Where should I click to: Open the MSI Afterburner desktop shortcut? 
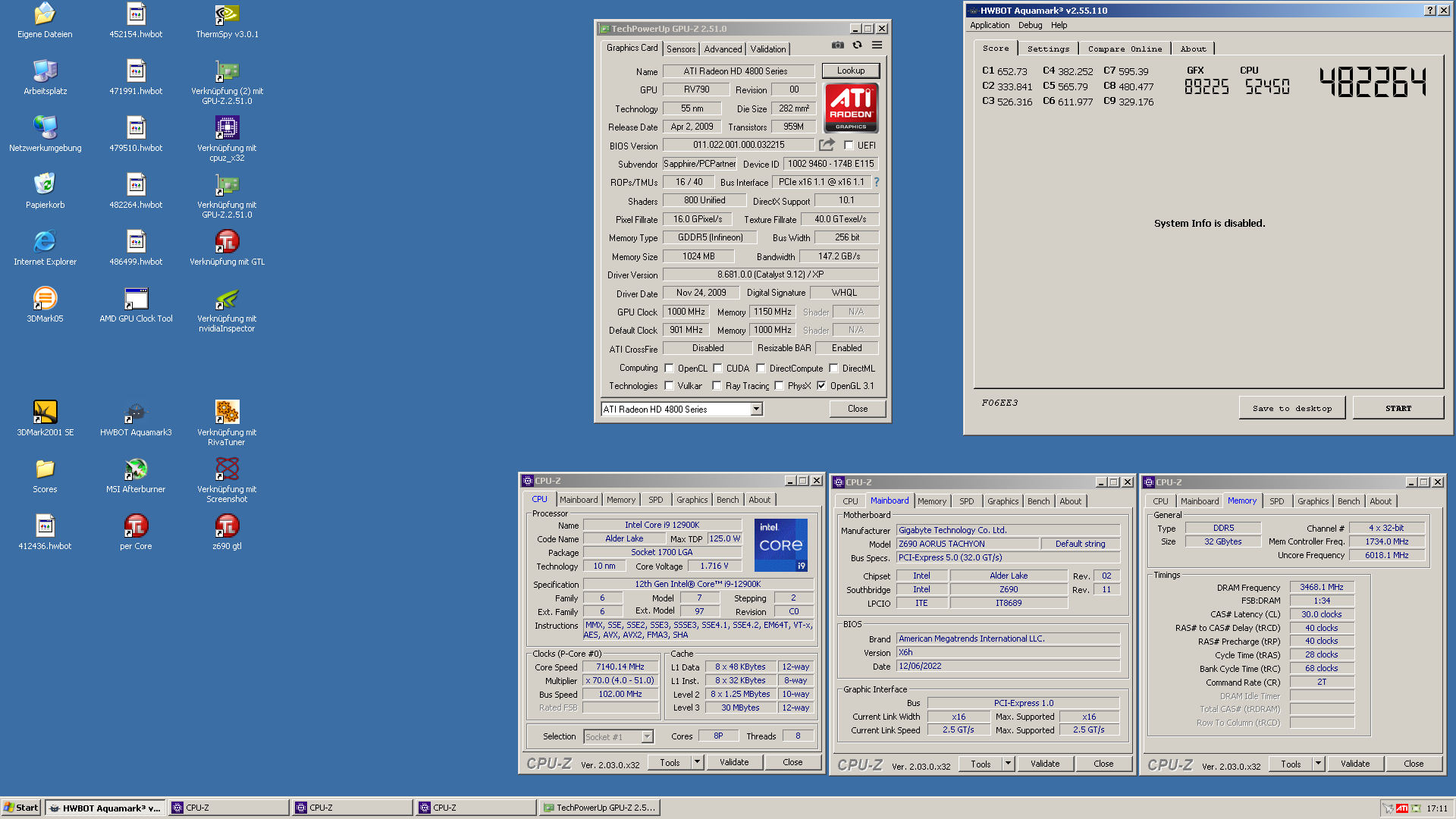pos(136,469)
